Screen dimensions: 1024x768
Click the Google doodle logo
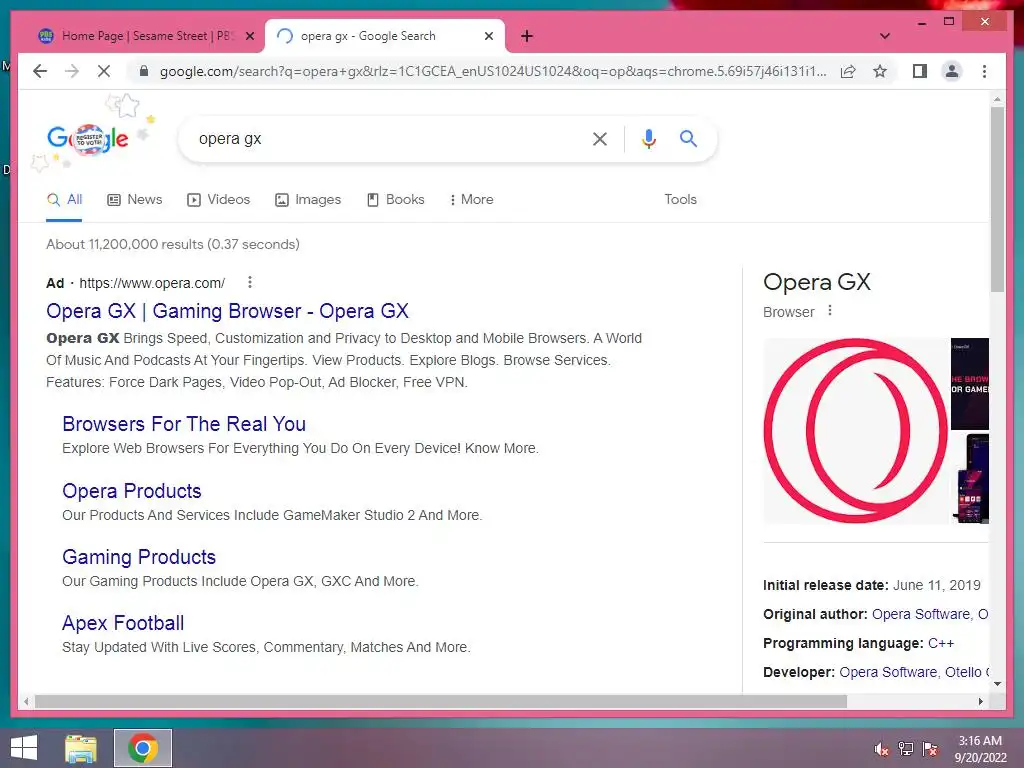[x=89, y=138]
